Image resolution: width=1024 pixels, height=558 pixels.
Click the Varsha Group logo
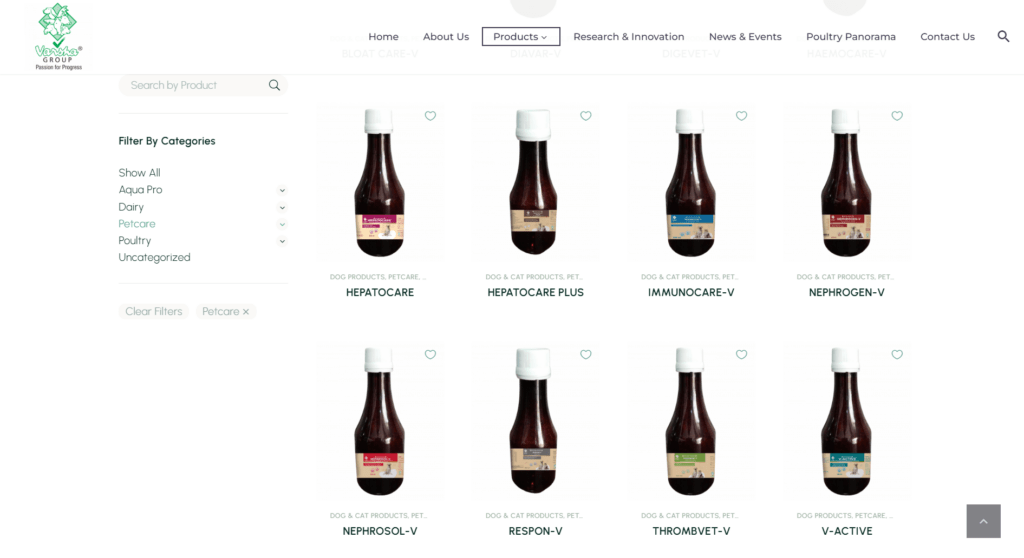tap(58, 36)
